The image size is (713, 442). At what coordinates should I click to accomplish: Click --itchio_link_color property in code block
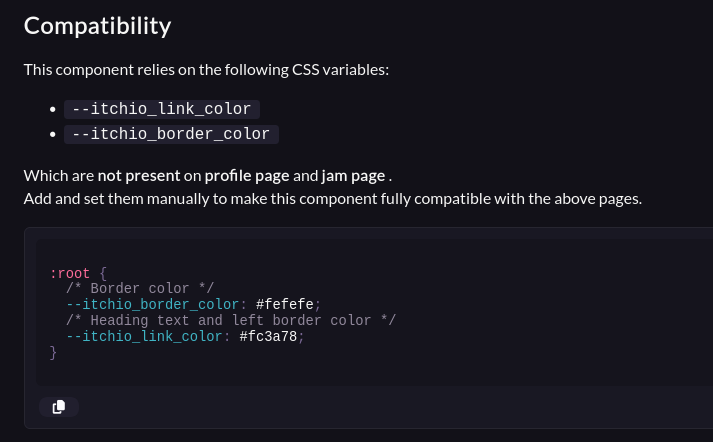[144, 337]
